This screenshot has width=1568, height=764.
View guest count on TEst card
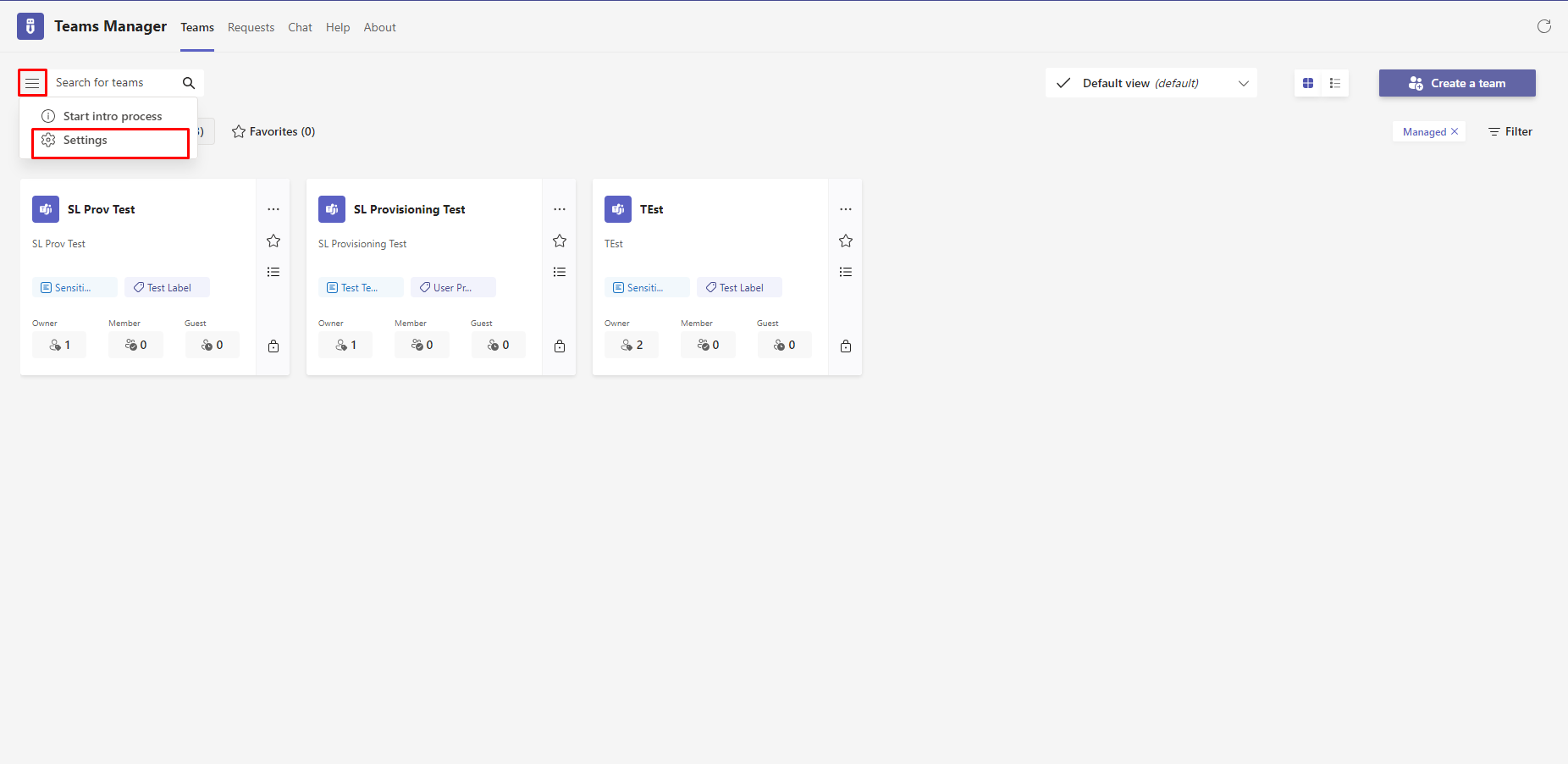[x=784, y=345]
